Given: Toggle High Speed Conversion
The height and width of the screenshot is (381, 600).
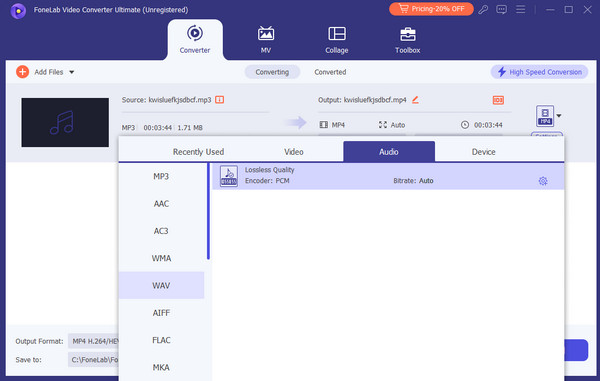Looking at the screenshot, I should (539, 72).
